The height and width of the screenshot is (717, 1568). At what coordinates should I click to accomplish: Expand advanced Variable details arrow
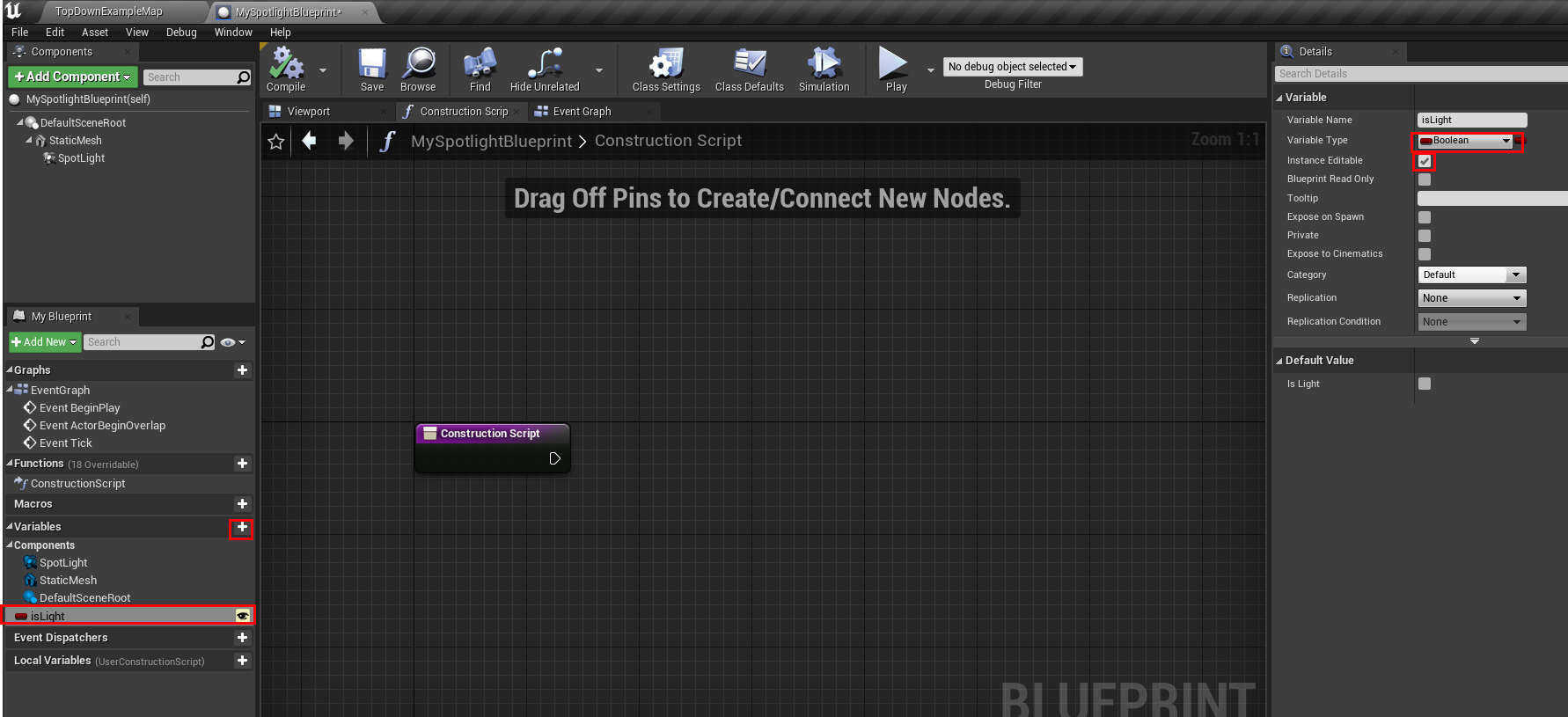click(x=1475, y=341)
